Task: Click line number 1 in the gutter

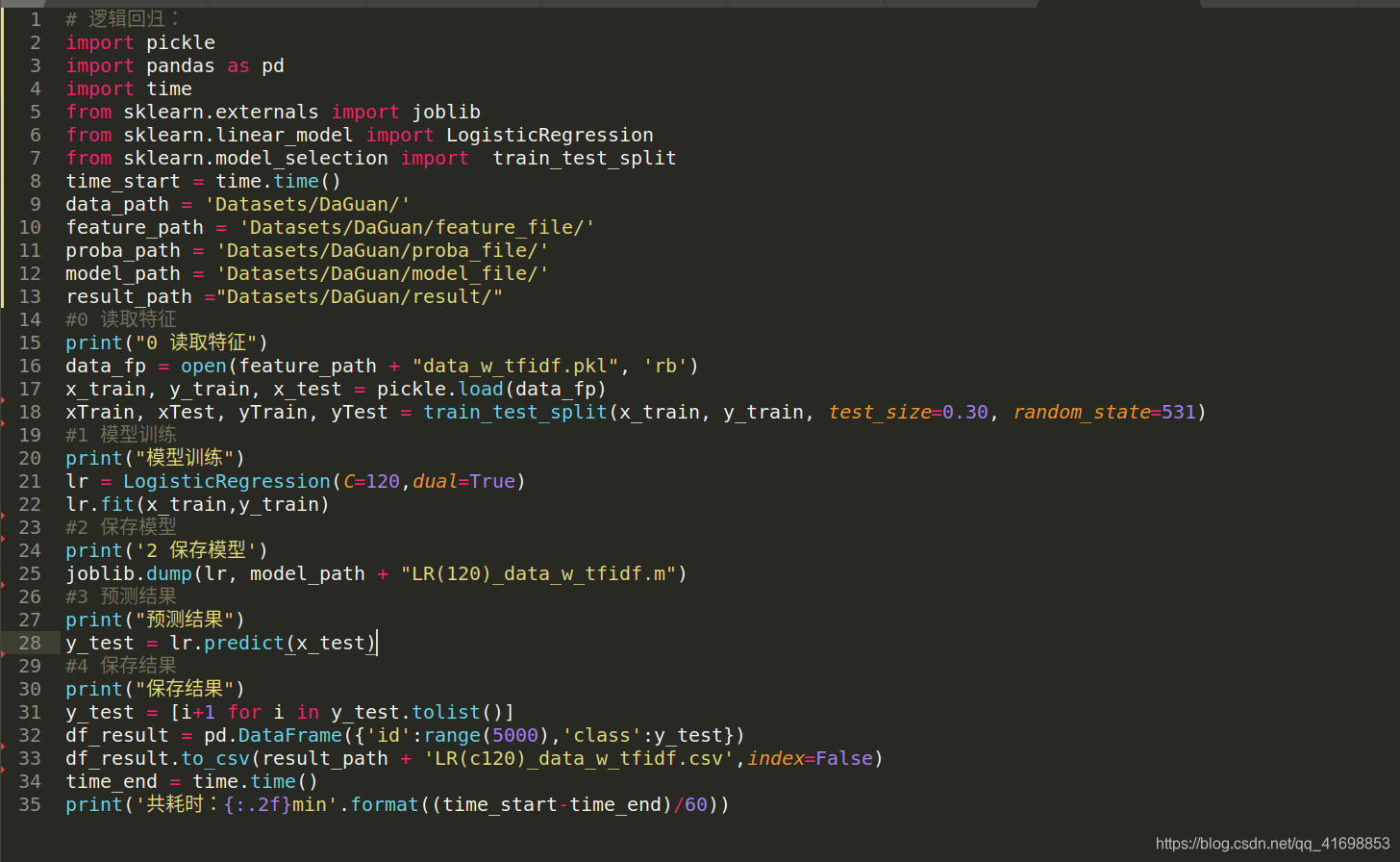Action: [36, 19]
